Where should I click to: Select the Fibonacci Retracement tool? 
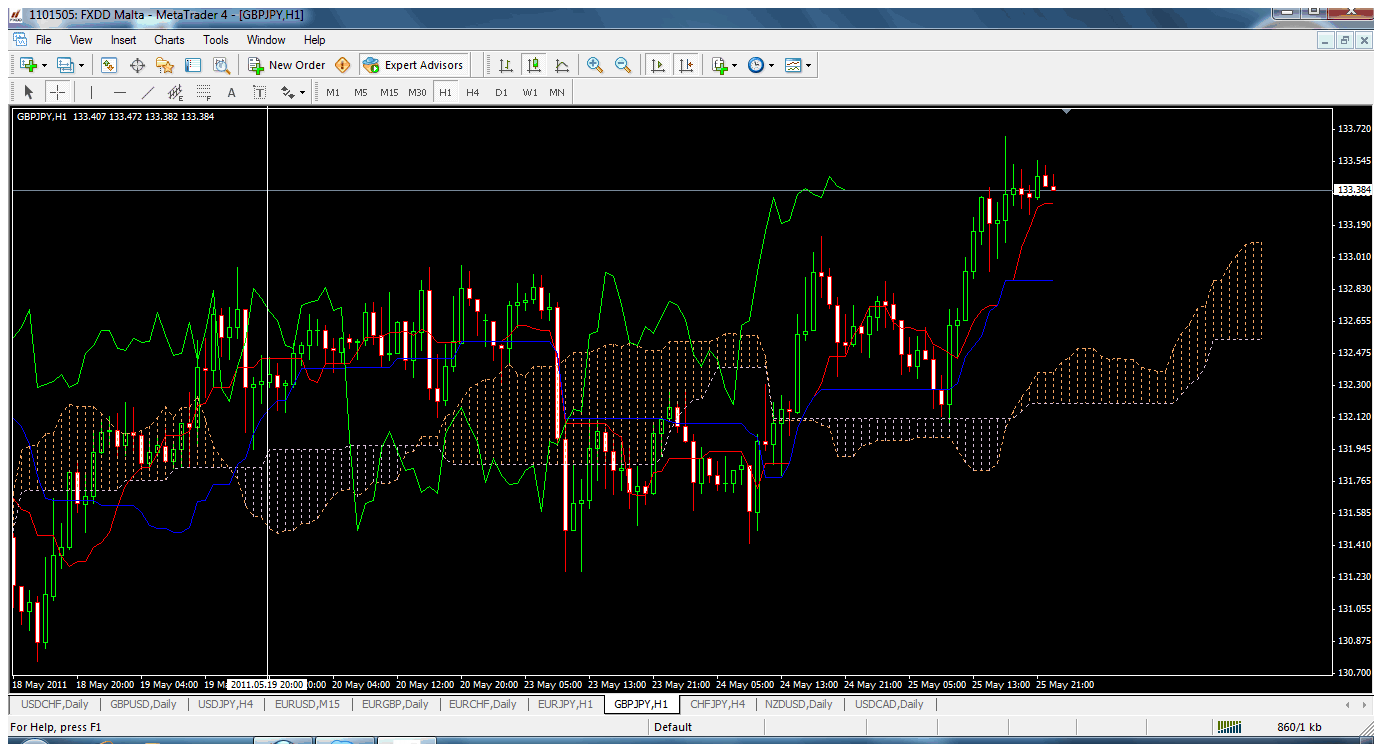coord(204,92)
